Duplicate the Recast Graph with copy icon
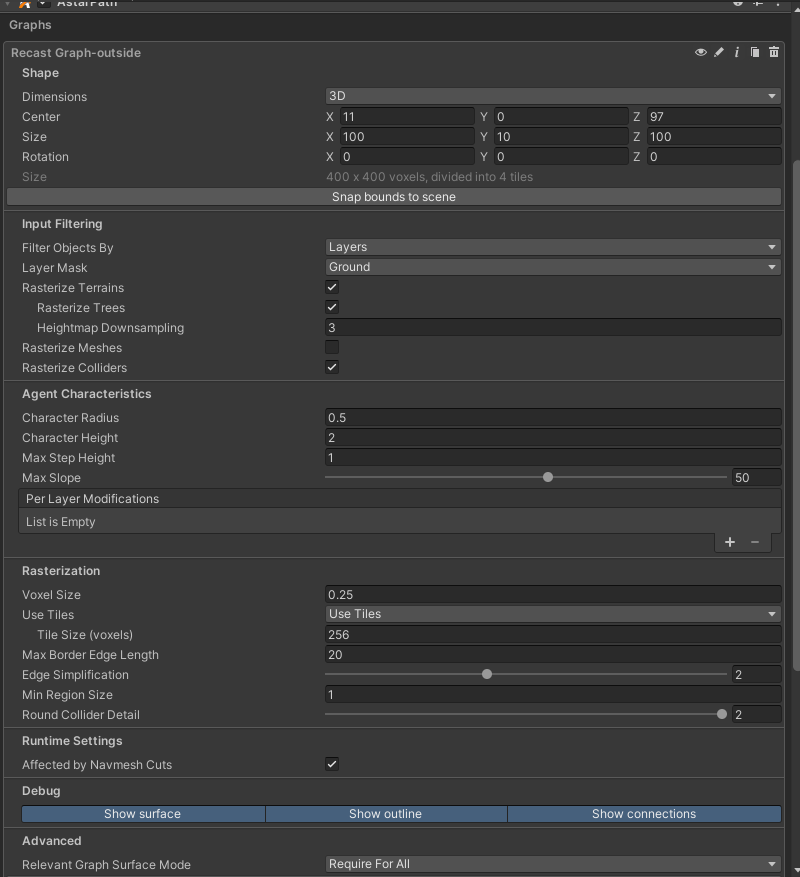This screenshot has width=800, height=877. pos(755,52)
